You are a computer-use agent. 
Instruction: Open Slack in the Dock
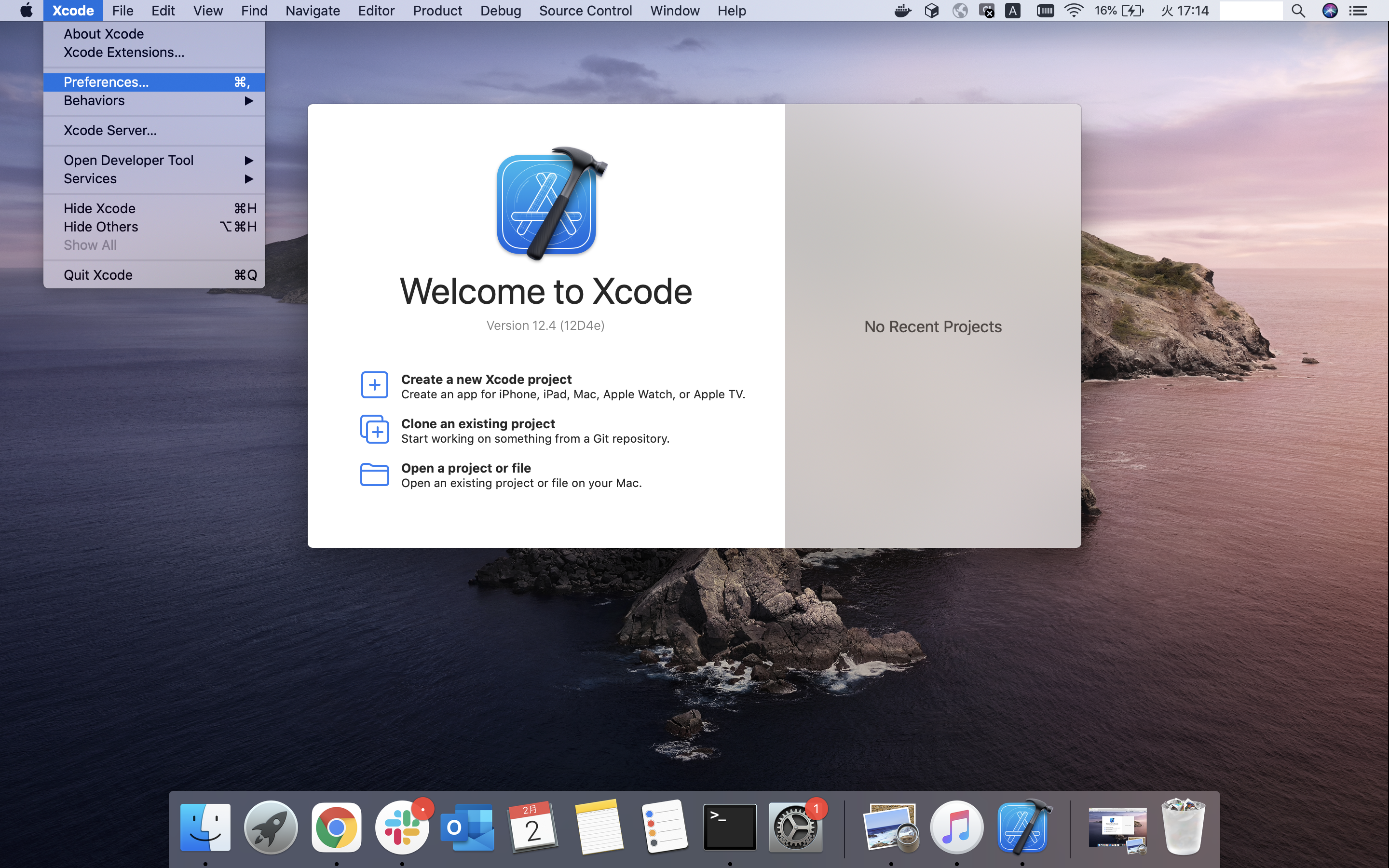point(402,827)
